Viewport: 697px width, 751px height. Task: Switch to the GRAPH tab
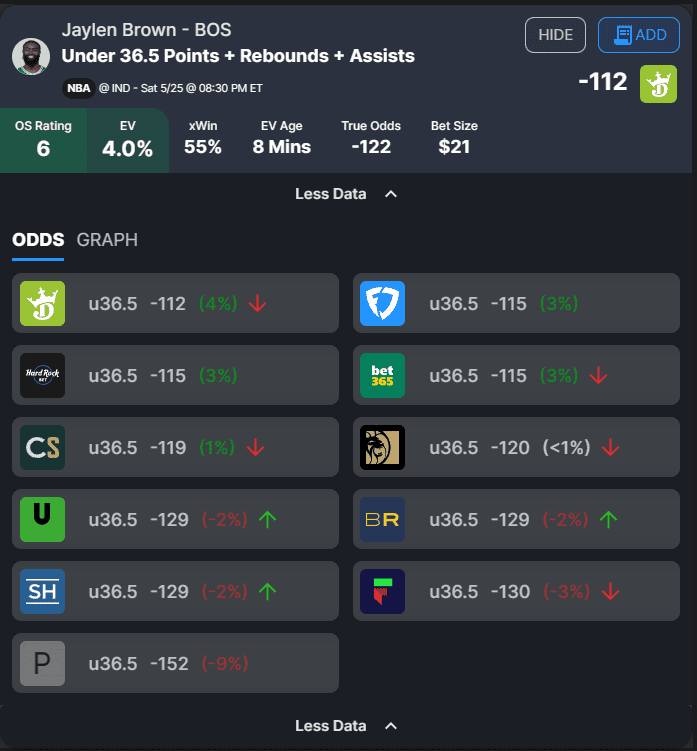107,240
